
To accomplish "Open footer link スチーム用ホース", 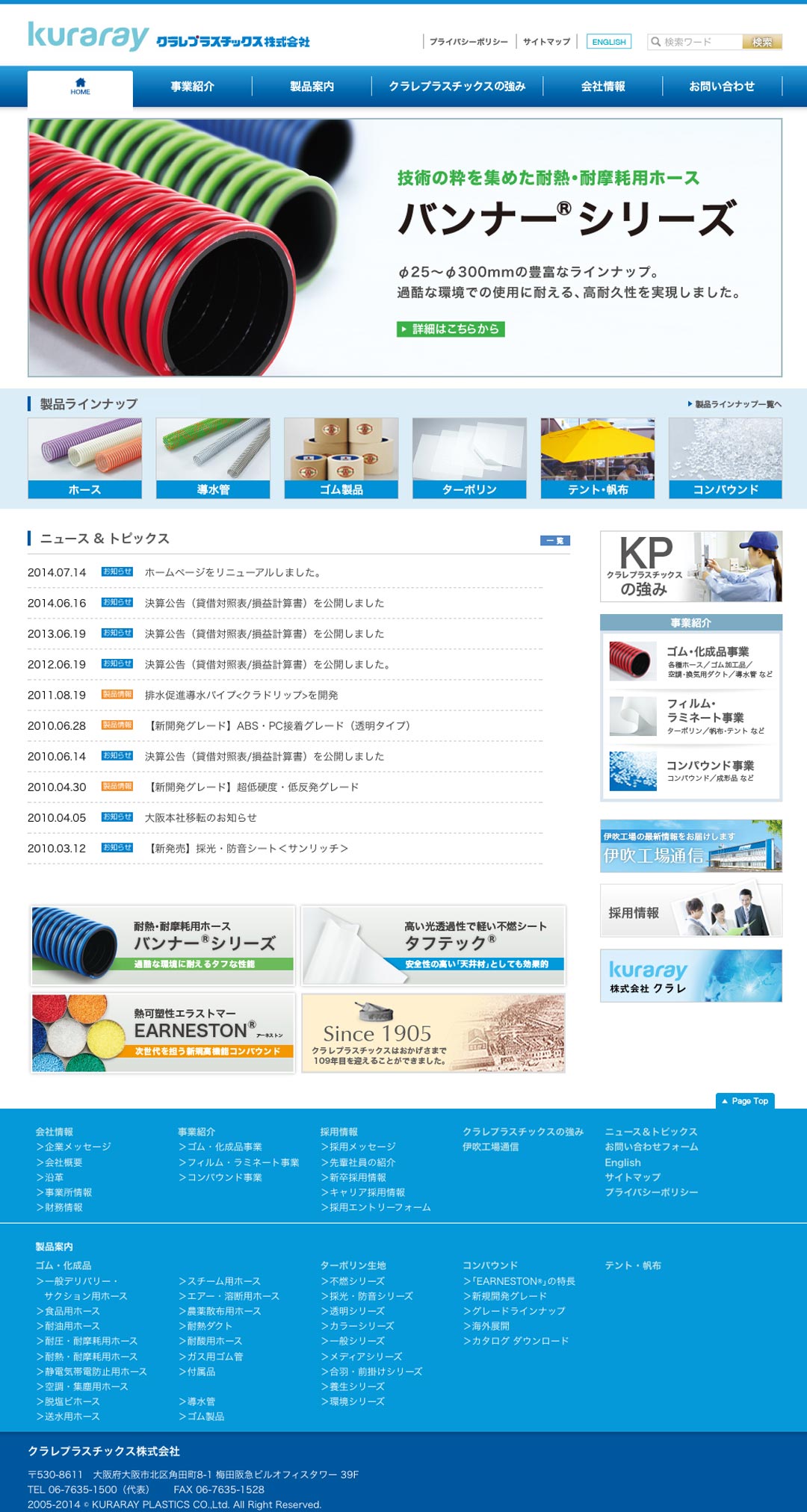I will click(220, 1281).
